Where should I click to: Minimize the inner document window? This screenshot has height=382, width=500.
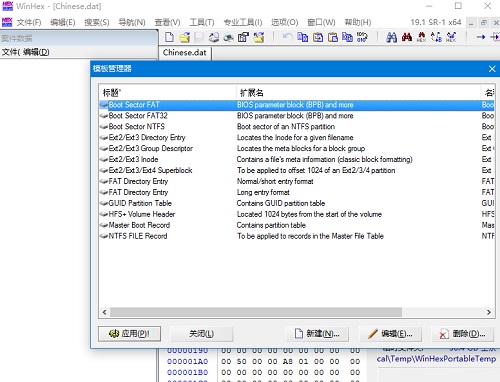click(x=471, y=23)
